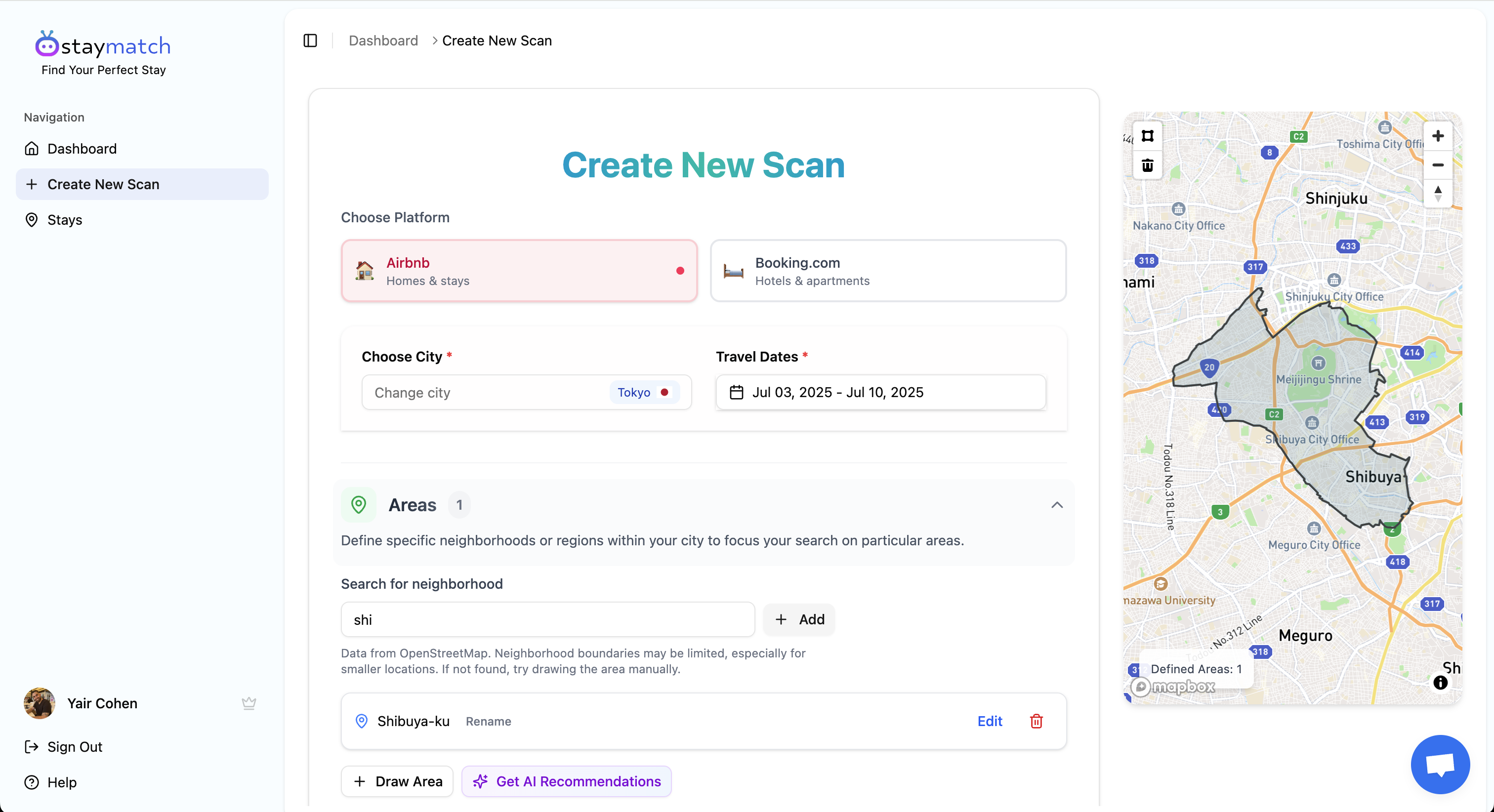Open Stays in the navigation
This screenshot has width=1494, height=812.
click(142, 220)
